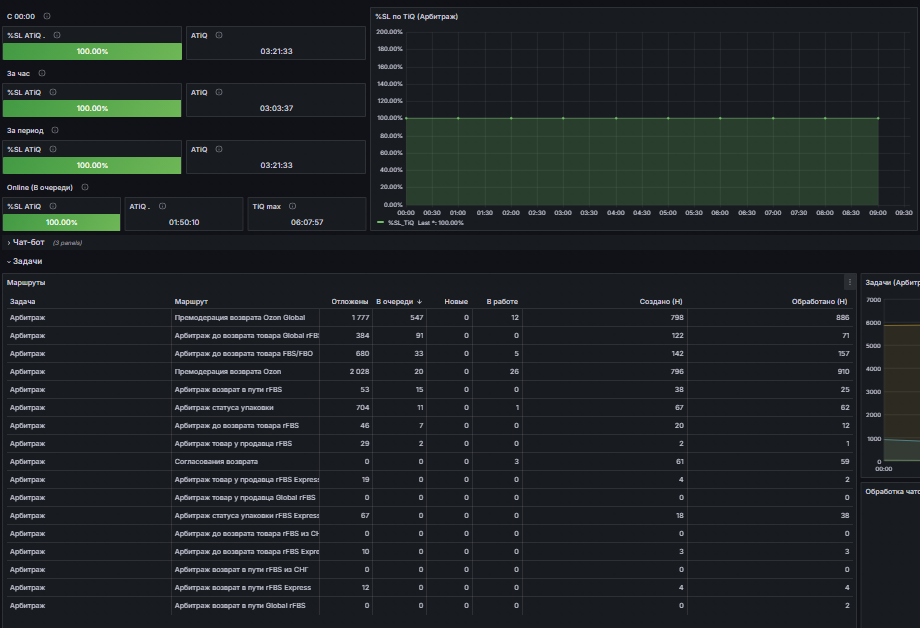Click 'Обработано (Н)' column header
The height and width of the screenshot is (628, 920).
(819, 302)
